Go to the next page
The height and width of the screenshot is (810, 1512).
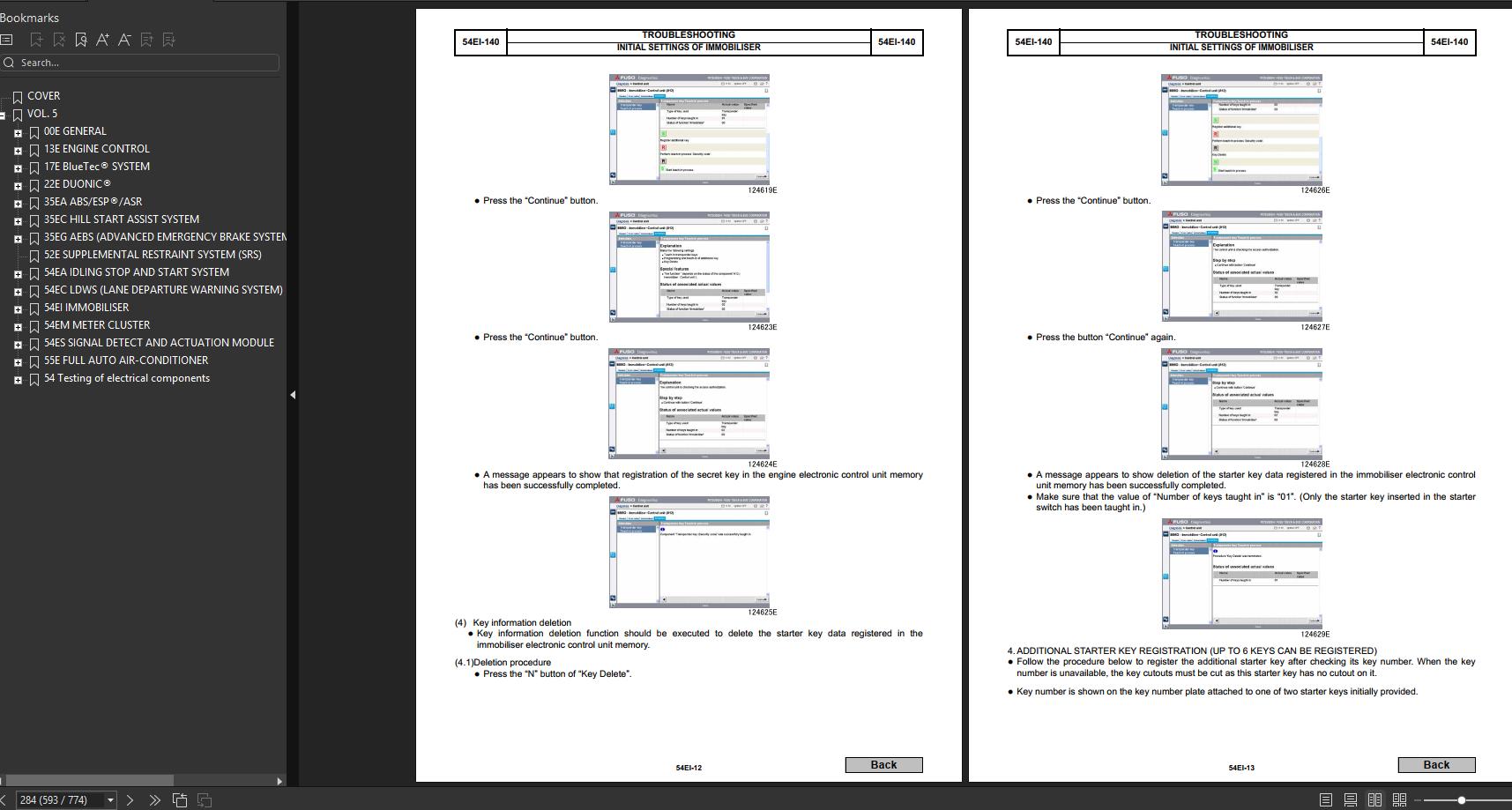pyautogui.click(x=130, y=800)
